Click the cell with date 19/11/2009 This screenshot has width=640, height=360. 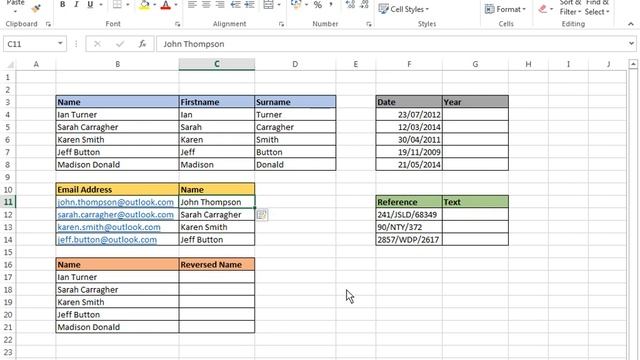click(x=409, y=152)
